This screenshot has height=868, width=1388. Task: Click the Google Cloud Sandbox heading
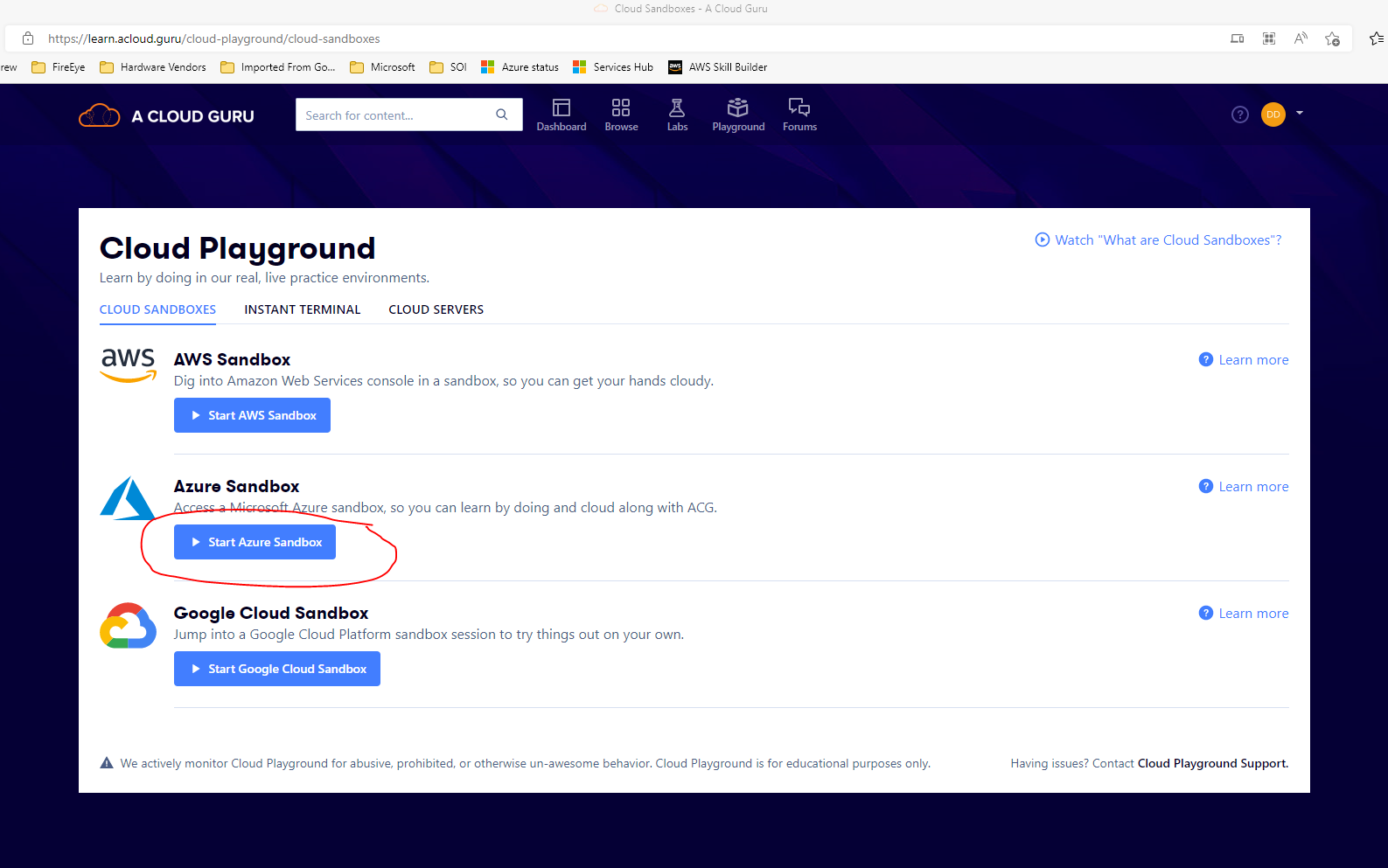click(x=271, y=613)
